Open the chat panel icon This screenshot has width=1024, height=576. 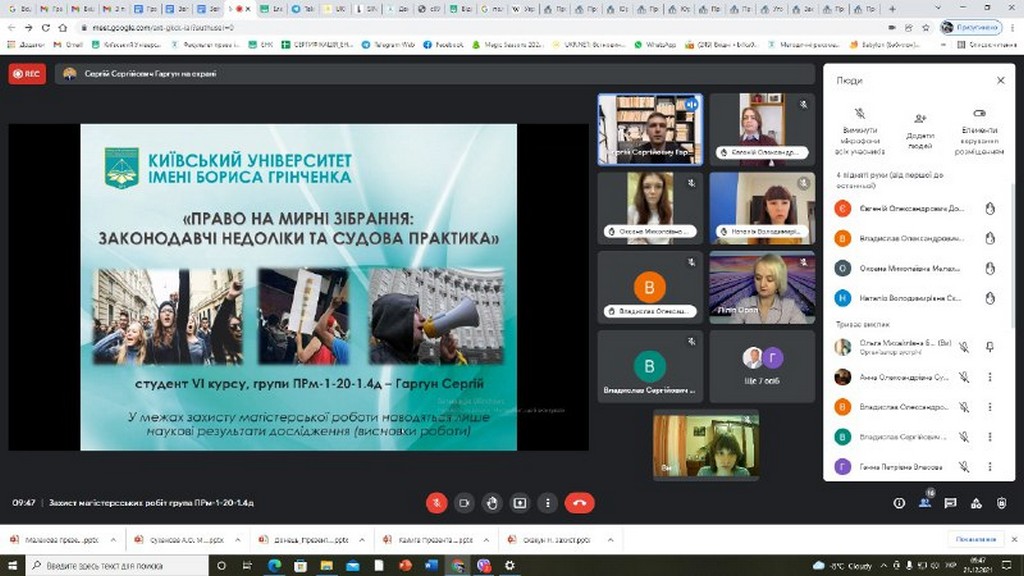pos(950,503)
